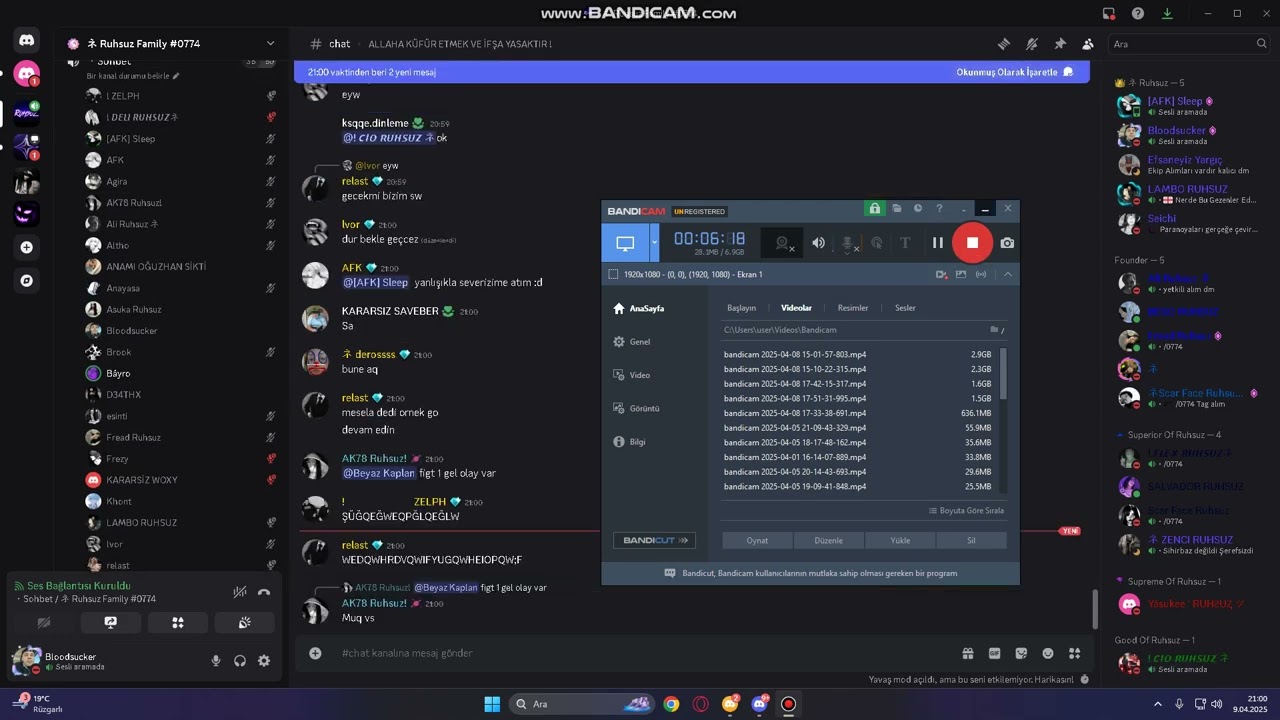Viewport: 1280px width, 720px height.
Task: Toggle channel notification bell in Discord header
Action: point(1032,44)
